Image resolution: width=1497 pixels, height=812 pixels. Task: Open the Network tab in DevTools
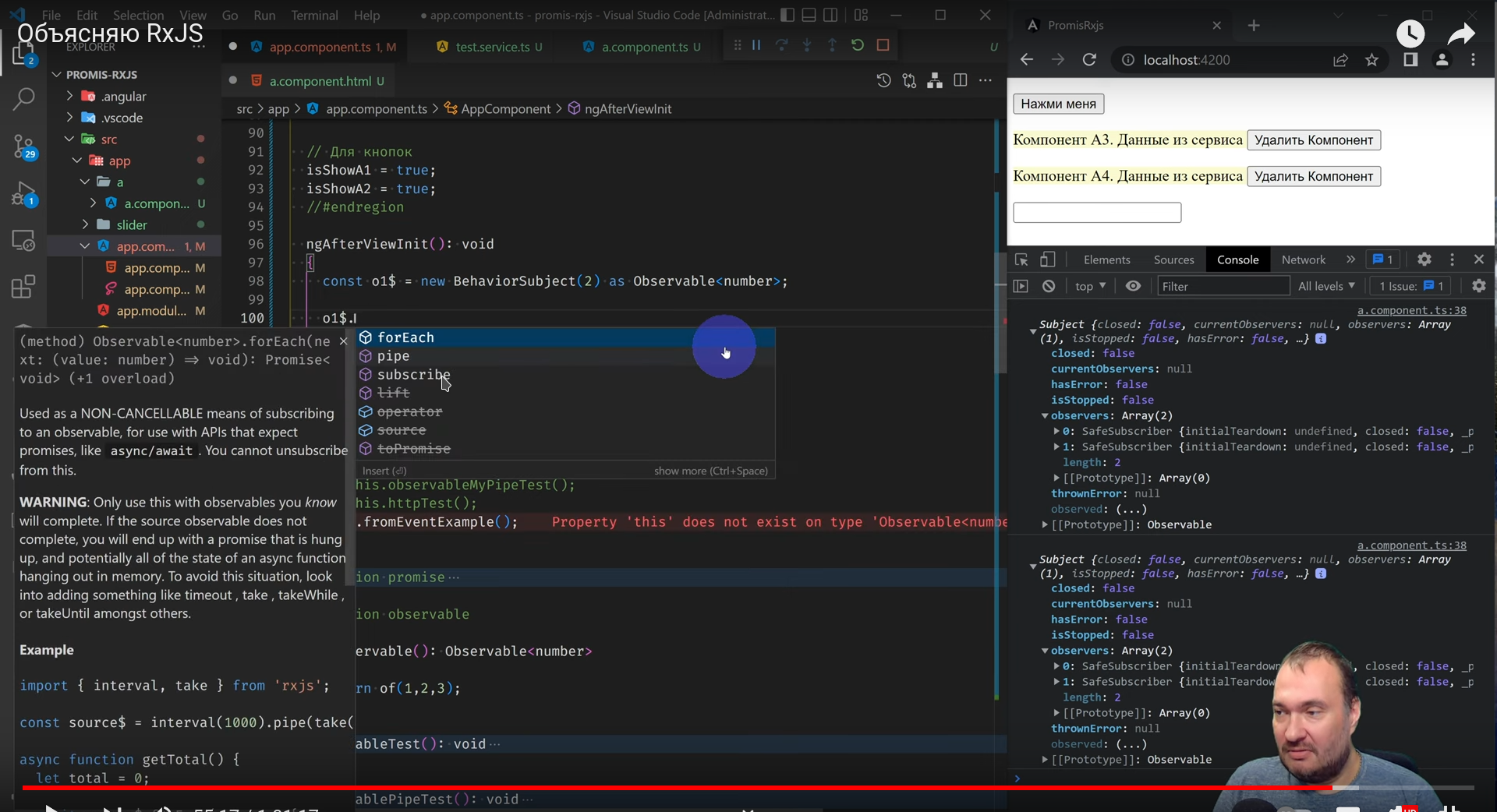(1303, 260)
